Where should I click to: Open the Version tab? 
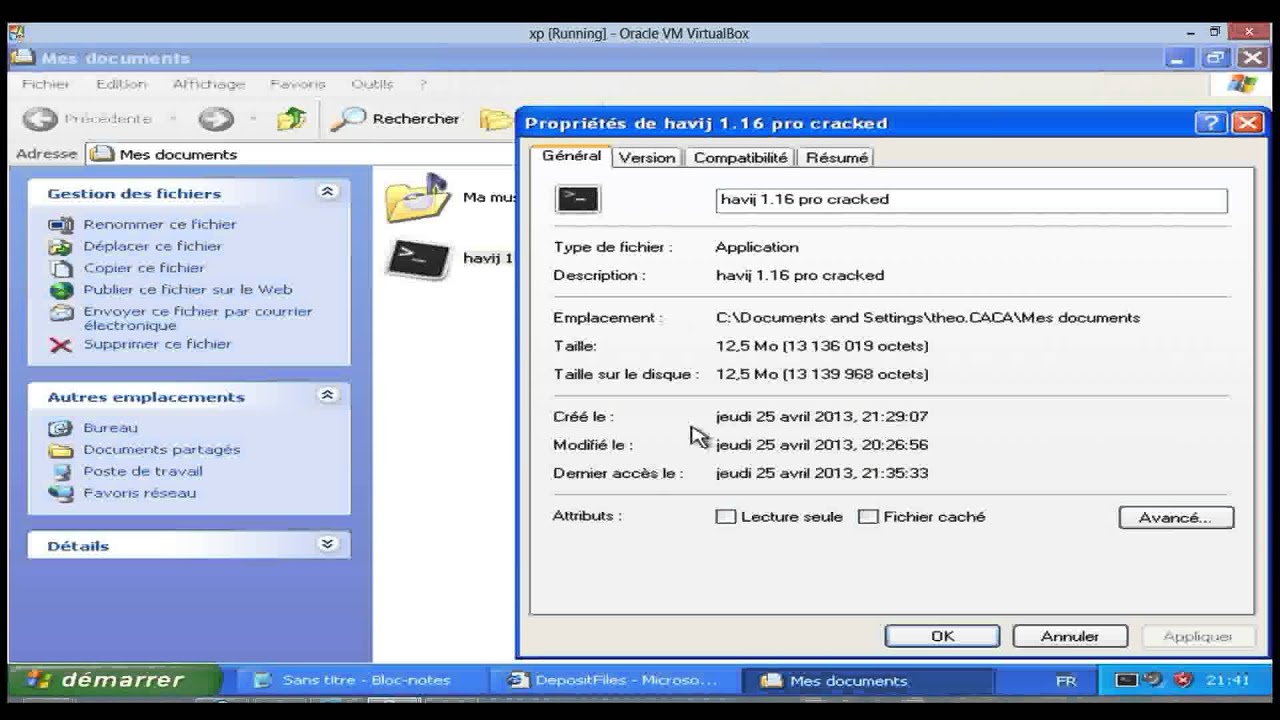pos(646,157)
